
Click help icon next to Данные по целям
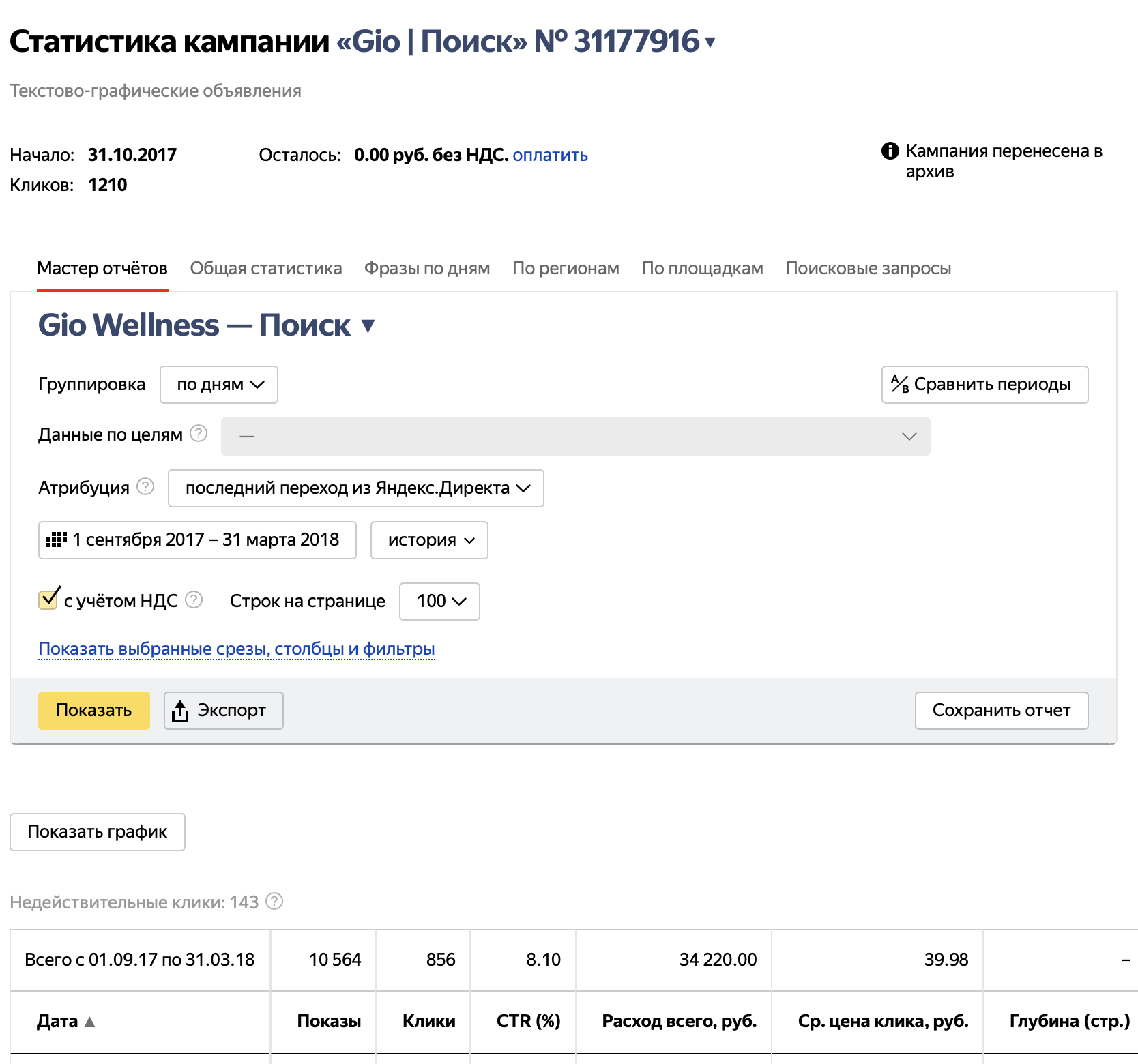199,433
